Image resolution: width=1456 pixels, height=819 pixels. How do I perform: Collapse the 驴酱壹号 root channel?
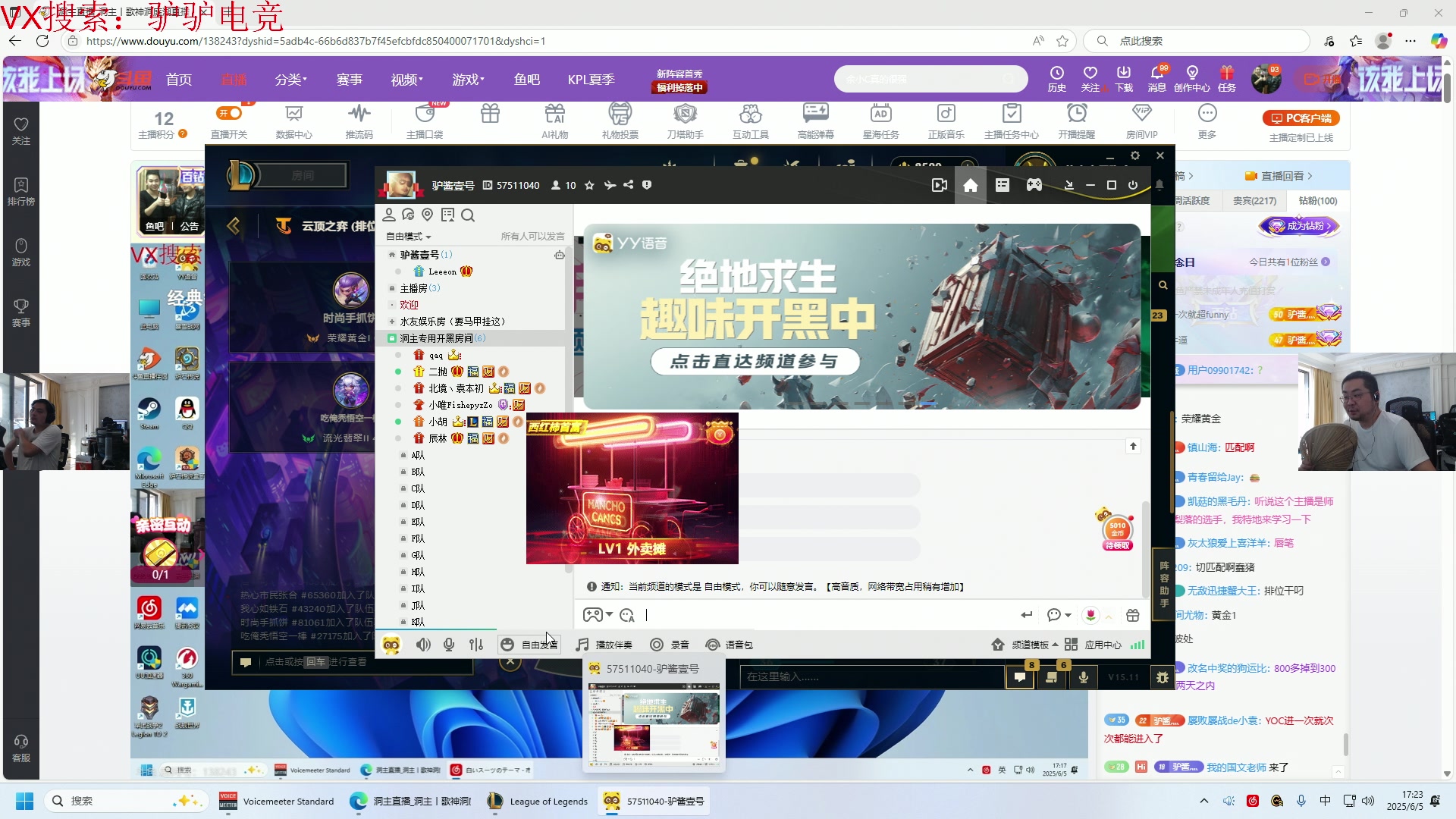[392, 255]
